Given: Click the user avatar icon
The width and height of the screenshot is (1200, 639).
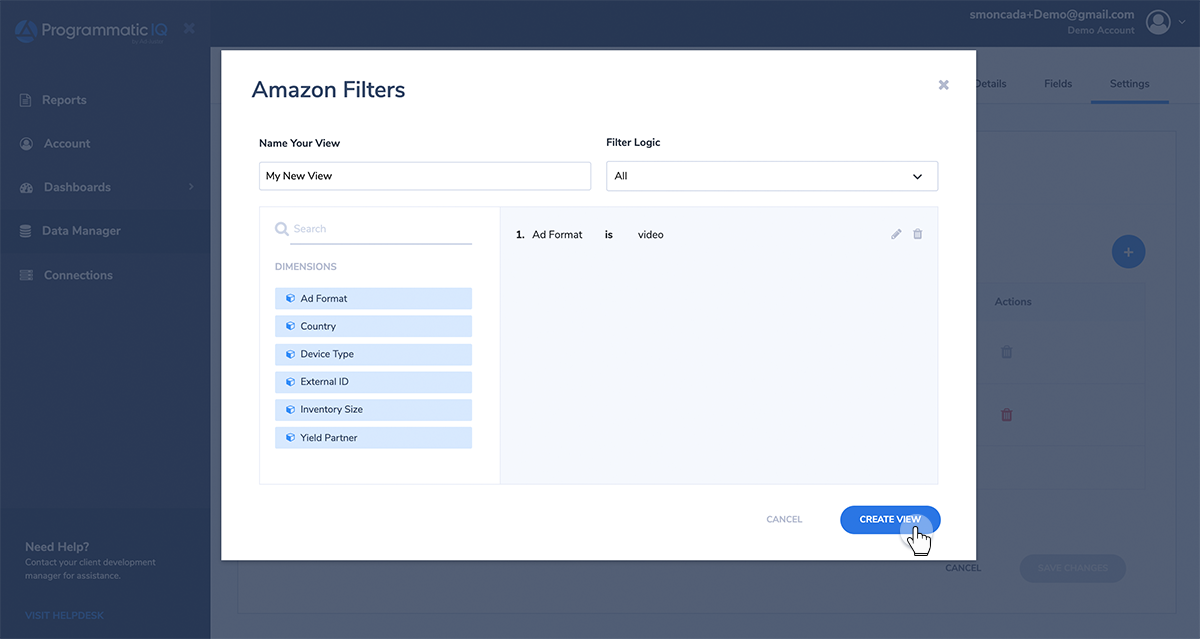Looking at the screenshot, I should click(1158, 22).
